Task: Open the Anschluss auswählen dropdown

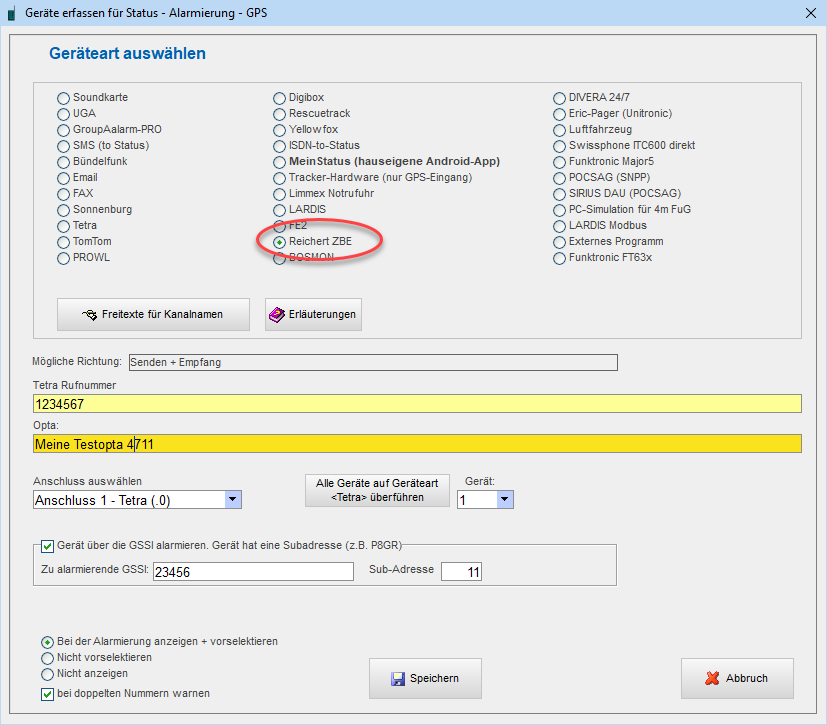Action: [x=233, y=500]
